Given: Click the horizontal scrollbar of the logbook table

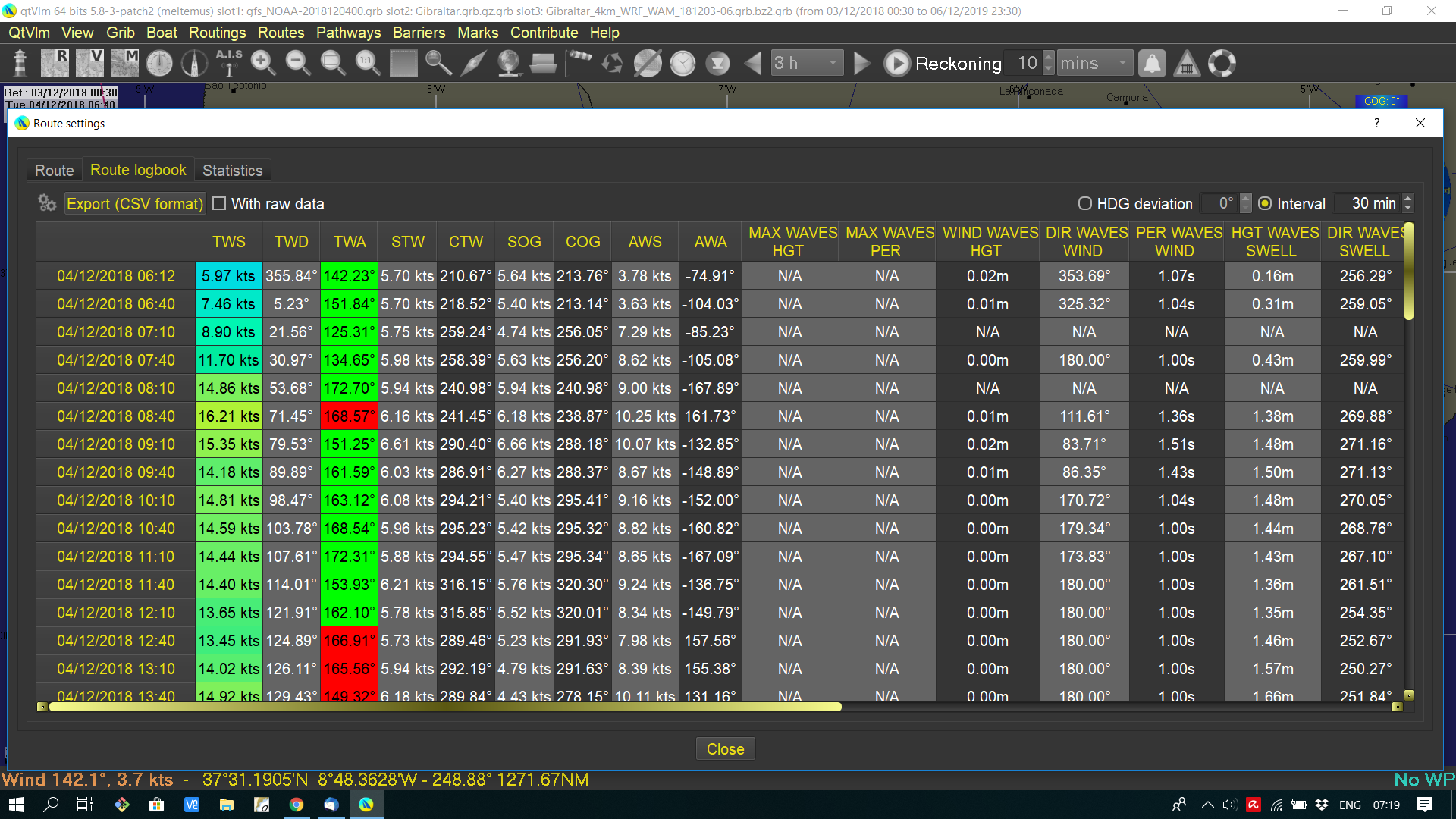Looking at the screenshot, I should click(x=444, y=706).
